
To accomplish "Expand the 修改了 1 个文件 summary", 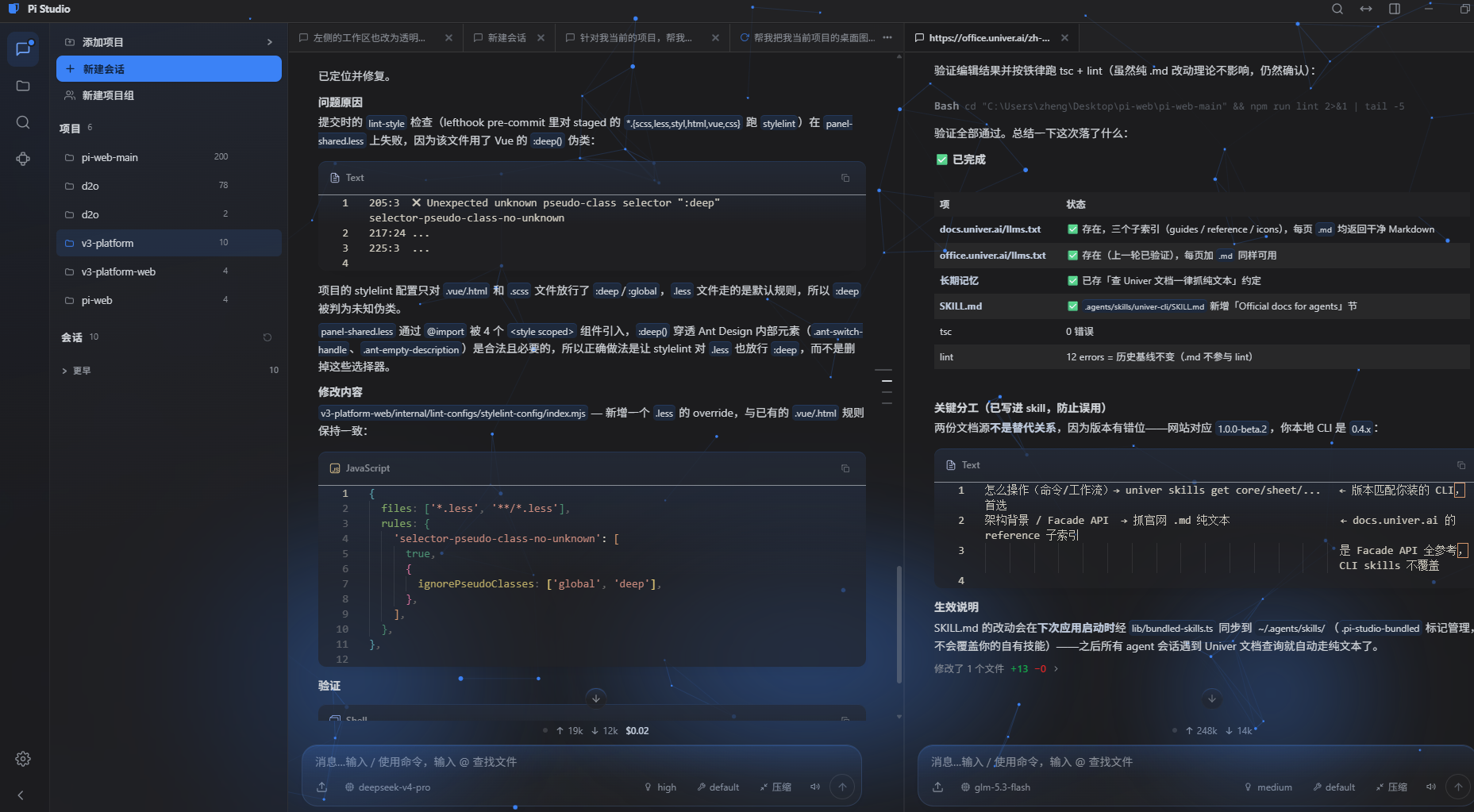I will click(x=996, y=669).
